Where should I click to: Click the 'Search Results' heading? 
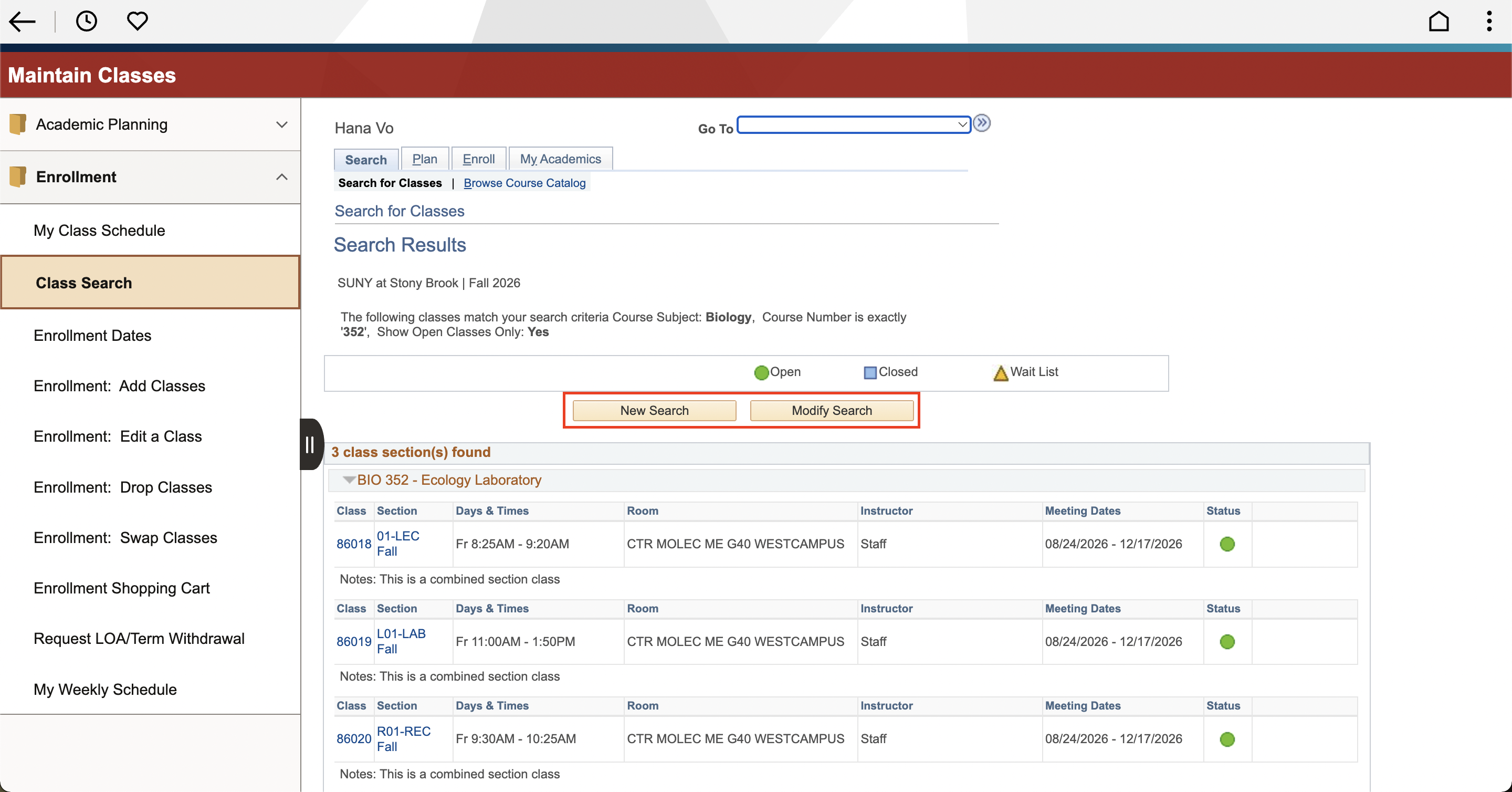coord(400,245)
